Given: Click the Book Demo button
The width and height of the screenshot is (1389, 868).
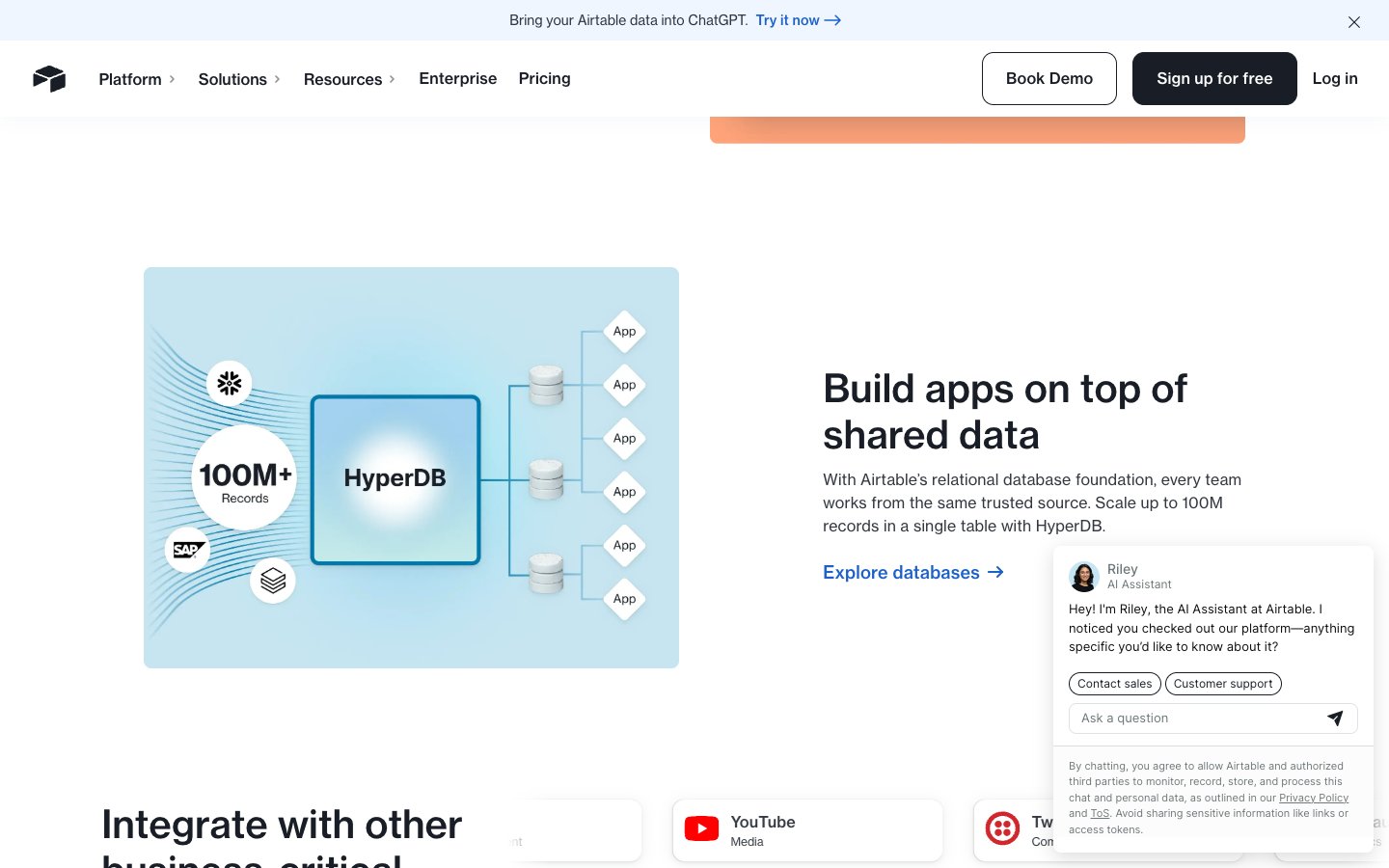Looking at the screenshot, I should point(1049,79).
